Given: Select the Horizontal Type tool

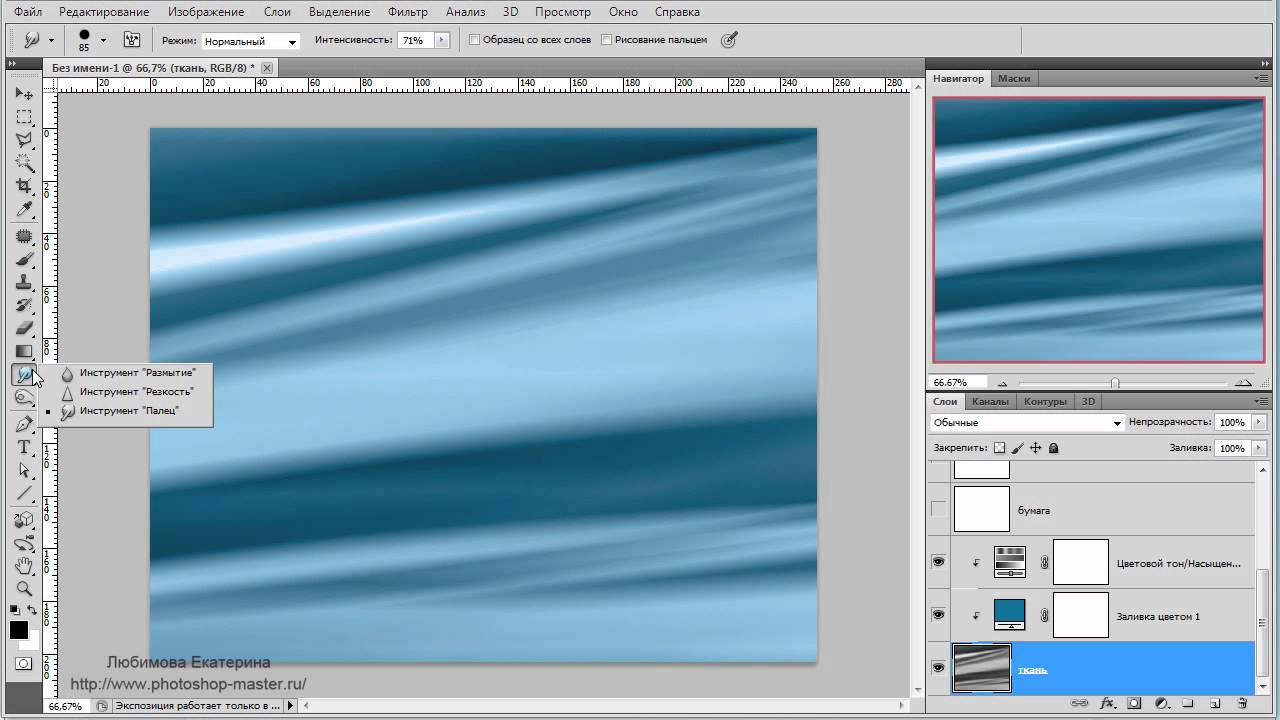Looking at the screenshot, I should 24,447.
